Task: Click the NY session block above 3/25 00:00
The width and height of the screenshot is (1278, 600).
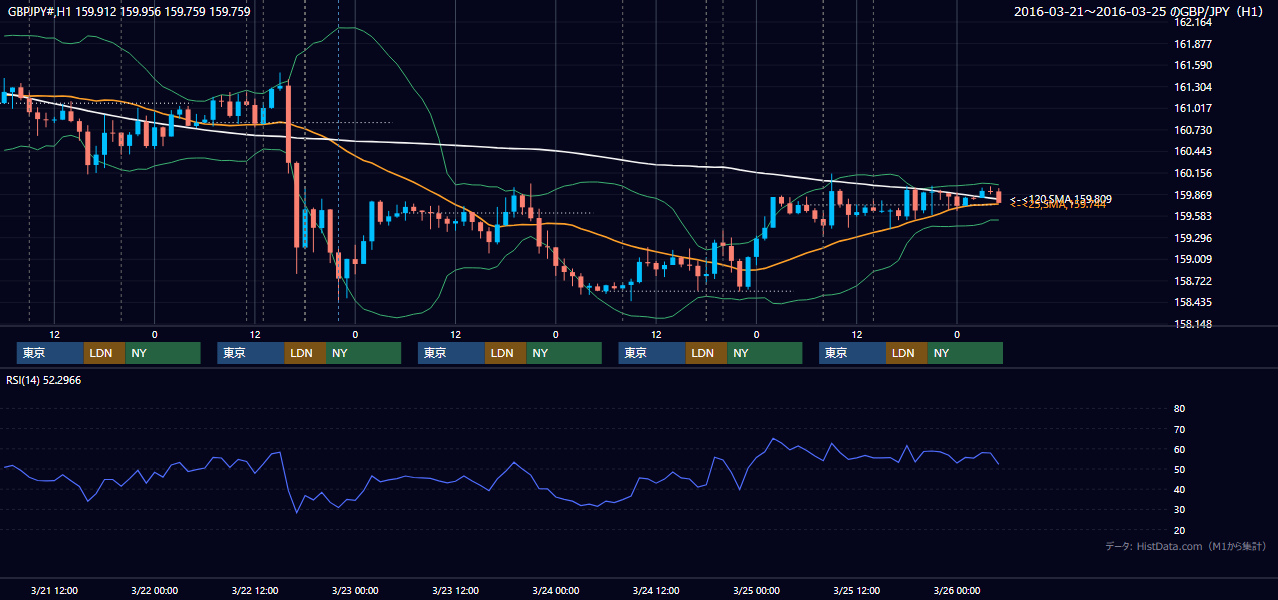Action: click(765, 353)
